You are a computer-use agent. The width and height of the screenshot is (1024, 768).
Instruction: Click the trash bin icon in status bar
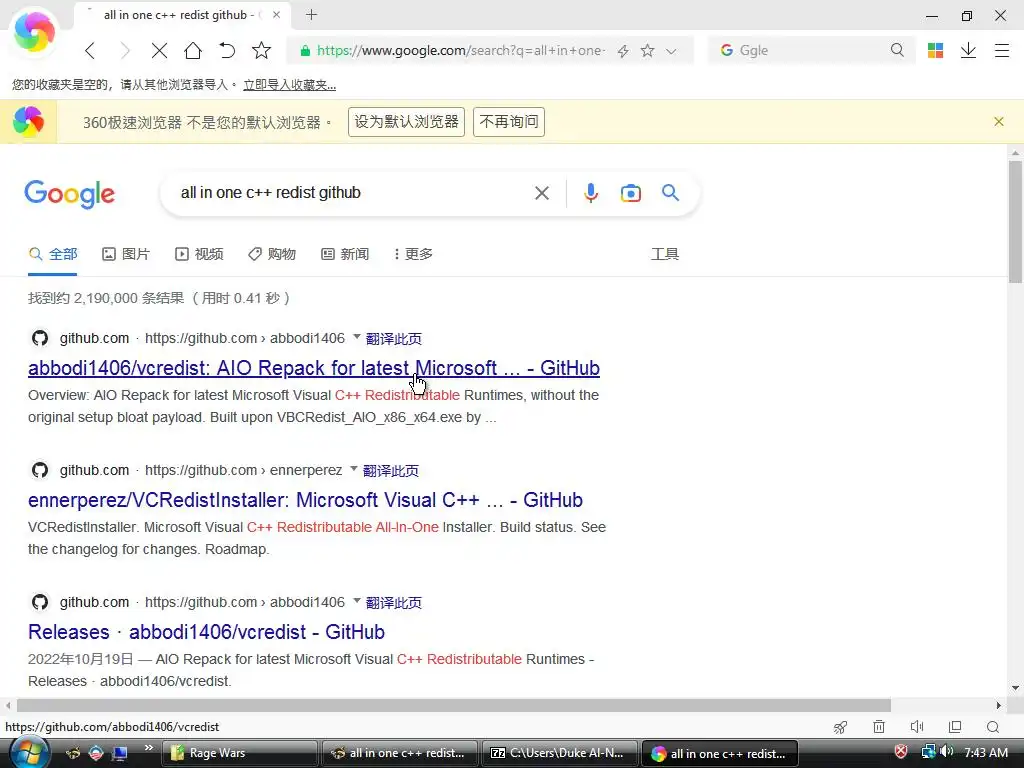coord(879,727)
